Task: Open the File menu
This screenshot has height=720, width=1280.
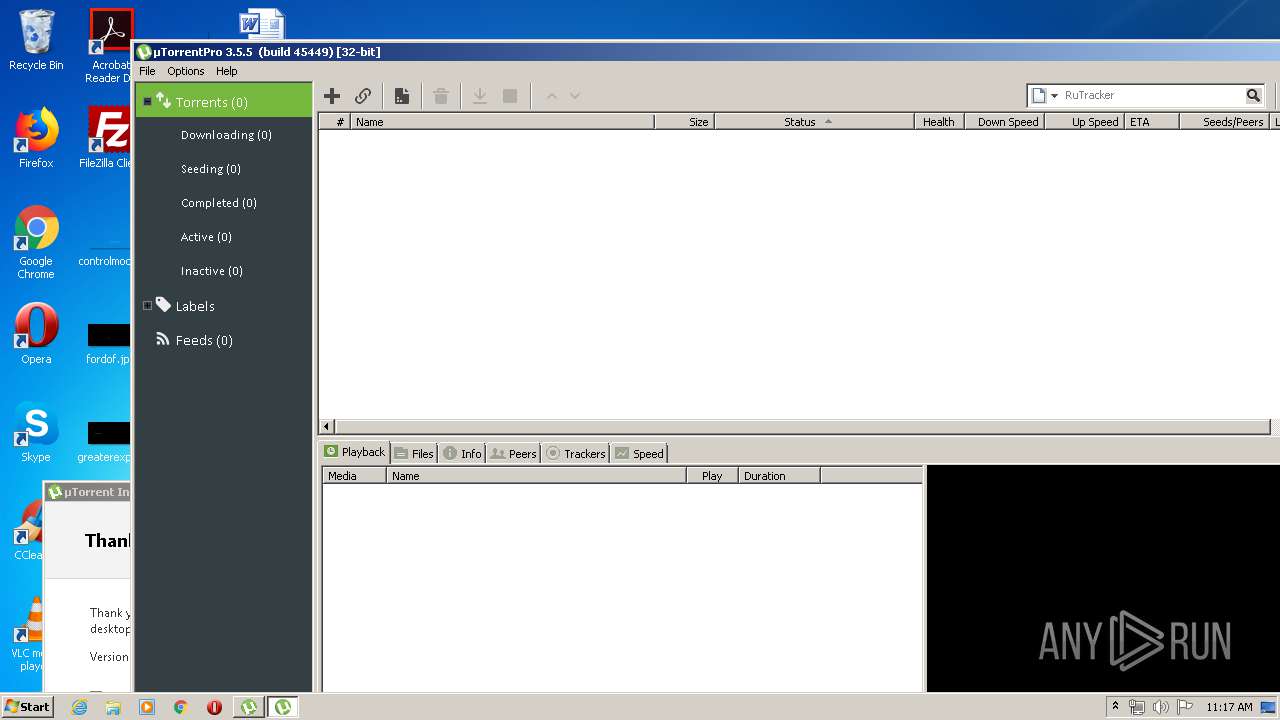Action: (x=147, y=71)
